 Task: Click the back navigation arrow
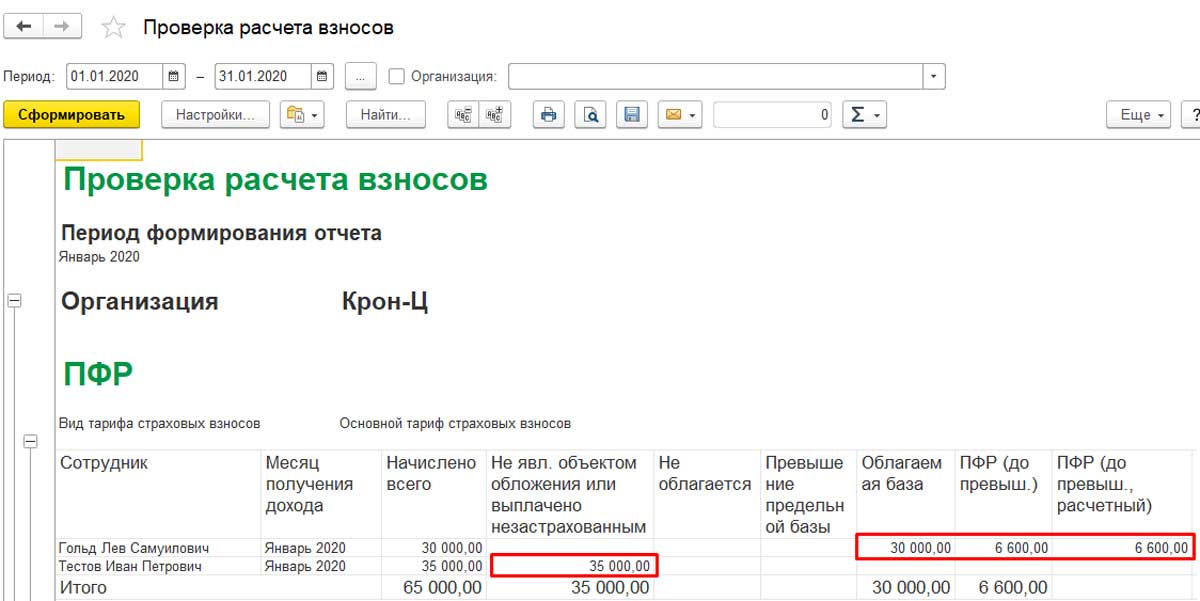click(x=24, y=27)
